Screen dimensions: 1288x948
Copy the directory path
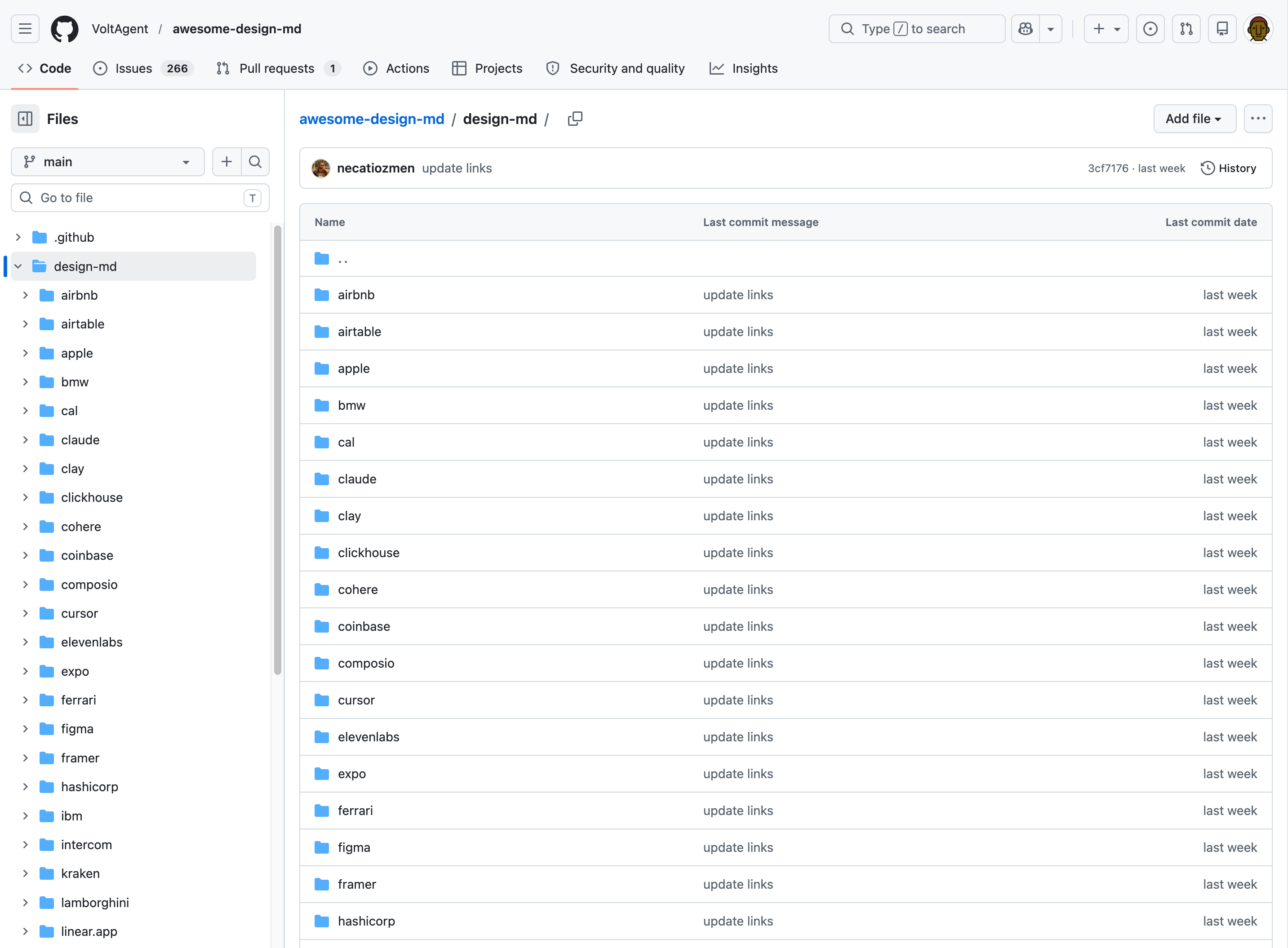pyautogui.click(x=574, y=119)
